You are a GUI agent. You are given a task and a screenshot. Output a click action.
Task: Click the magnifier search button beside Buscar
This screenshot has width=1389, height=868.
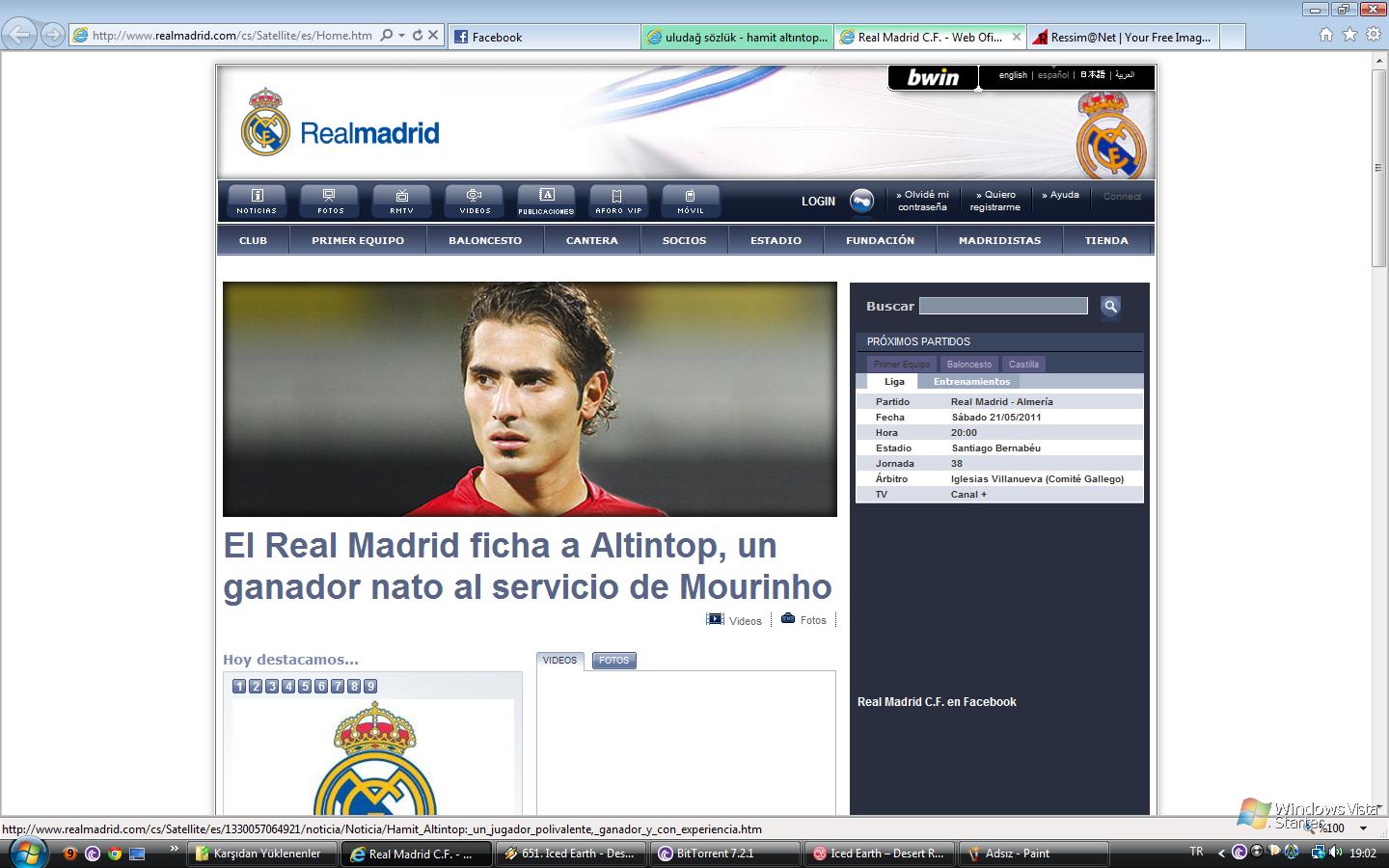coord(1110,307)
